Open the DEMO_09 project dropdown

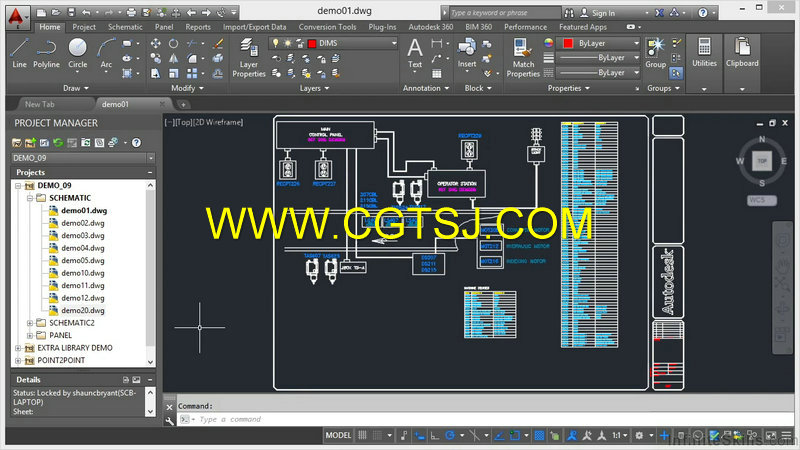[x=151, y=158]
